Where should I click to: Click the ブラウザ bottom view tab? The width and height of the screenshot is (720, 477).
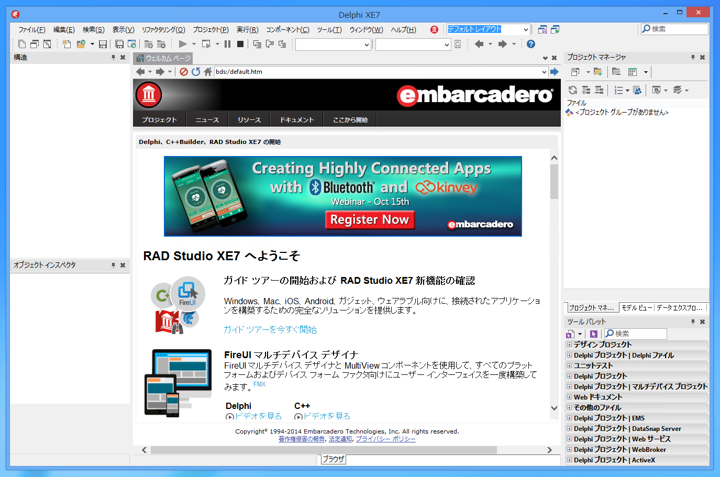pyautogui.click(x=333, y=459)
